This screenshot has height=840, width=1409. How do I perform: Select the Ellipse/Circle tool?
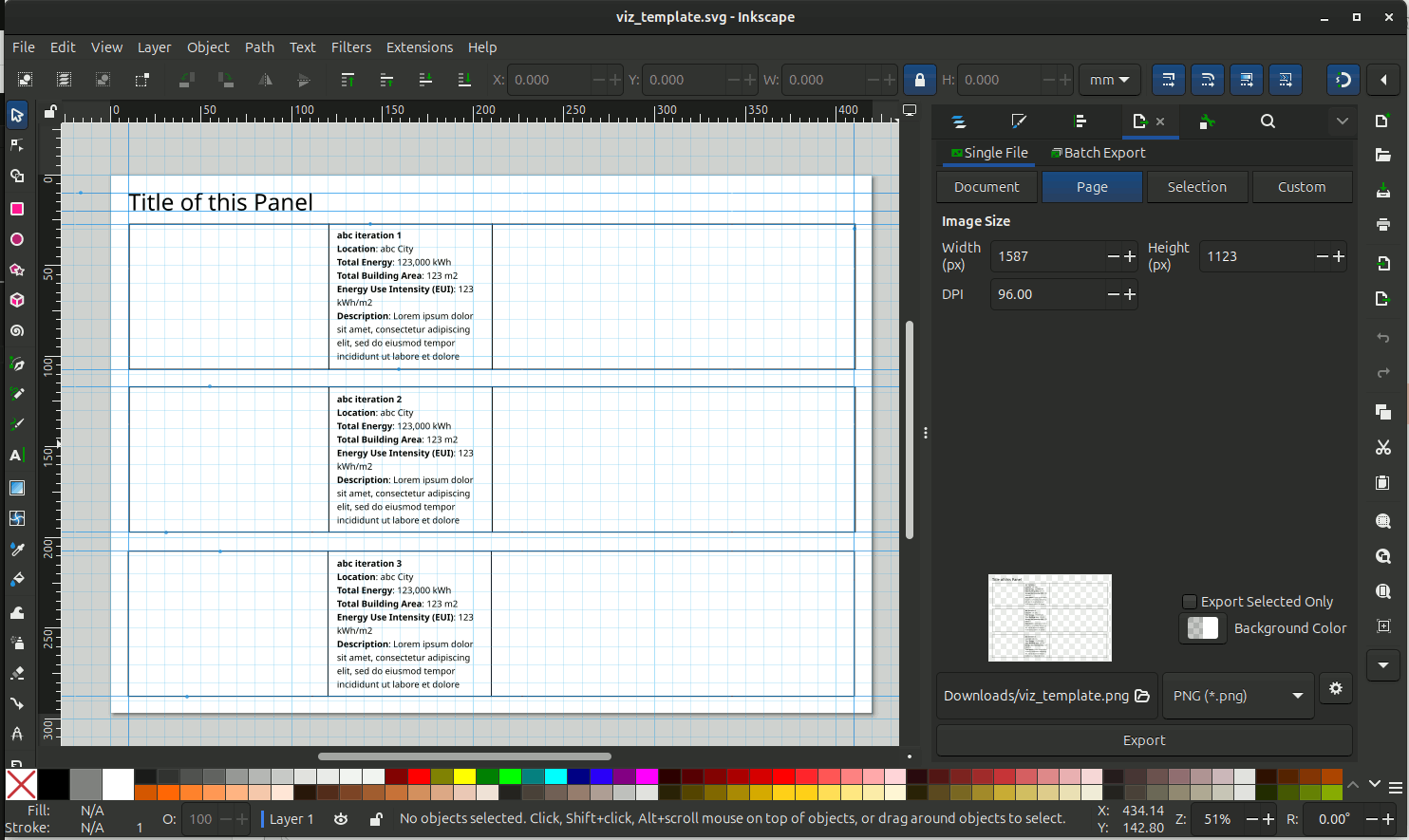tap(17, 239)
